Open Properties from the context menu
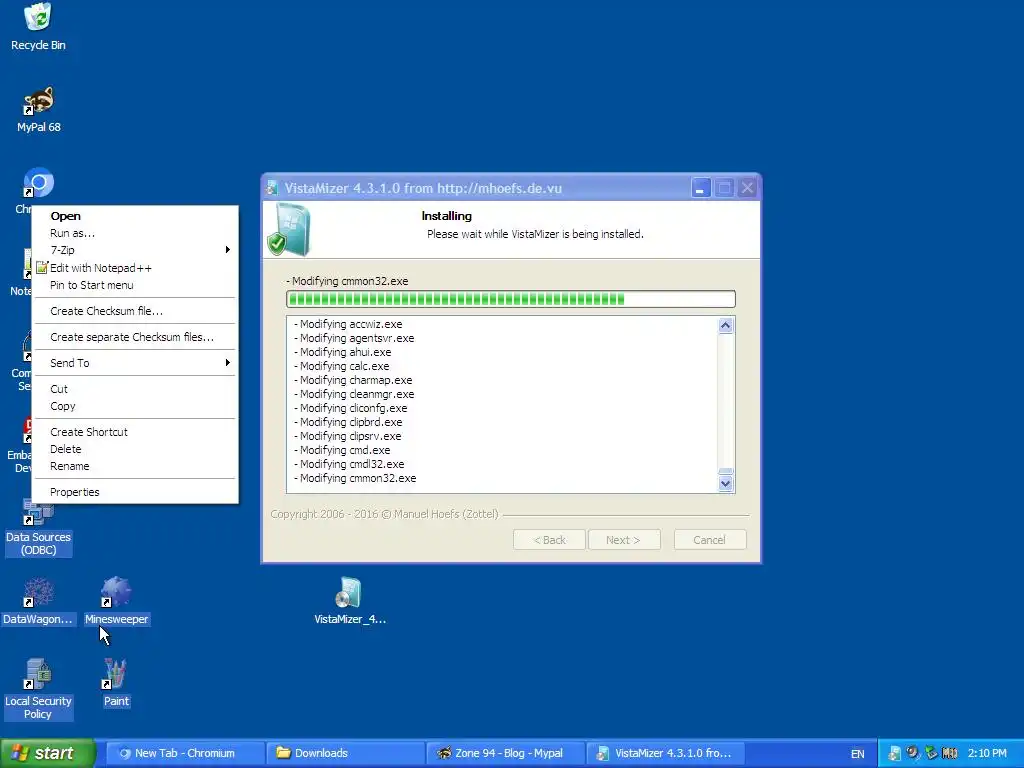Image resolution: width=1024 pixels, height=768 pixels. pos(135,492)
